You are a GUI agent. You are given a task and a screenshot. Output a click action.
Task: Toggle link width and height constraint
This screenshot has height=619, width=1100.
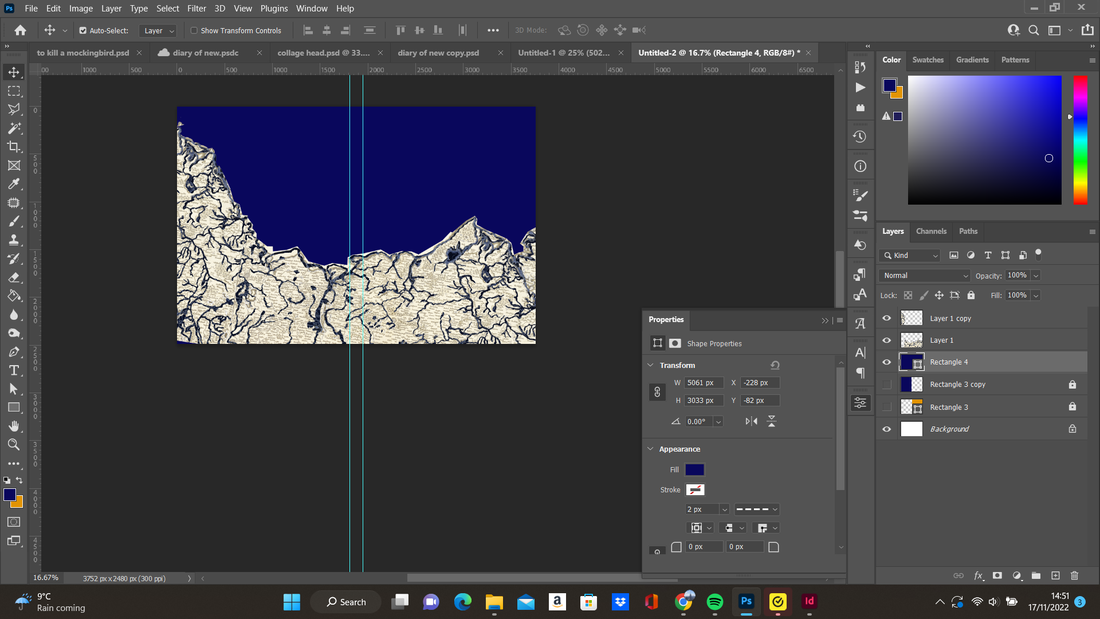(657, 392)
